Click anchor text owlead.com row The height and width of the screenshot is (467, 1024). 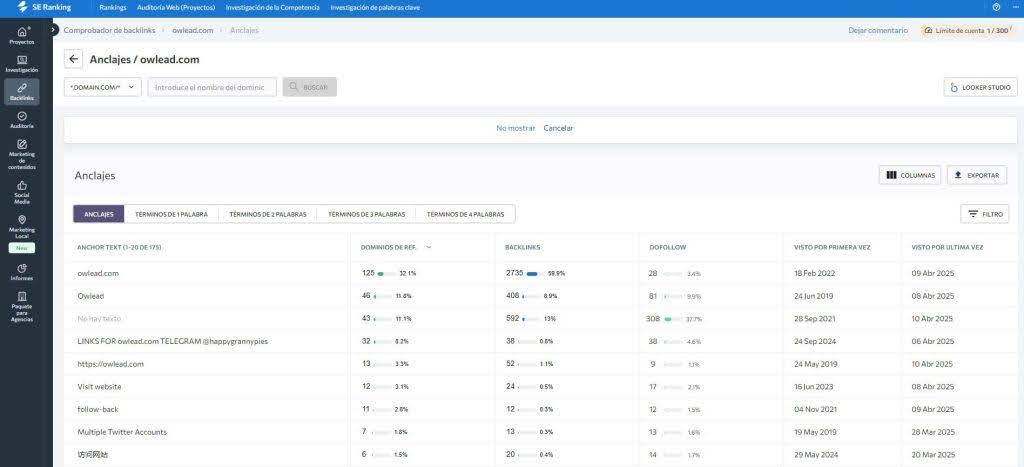tap(98, 273)
